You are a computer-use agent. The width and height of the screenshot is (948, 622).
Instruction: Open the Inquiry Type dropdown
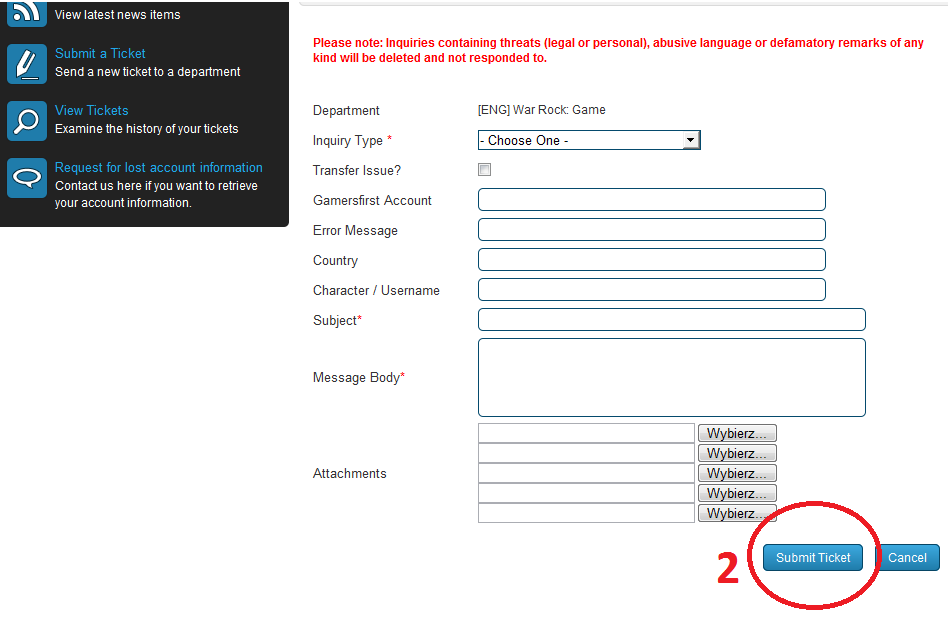click(x=589, y=140)
